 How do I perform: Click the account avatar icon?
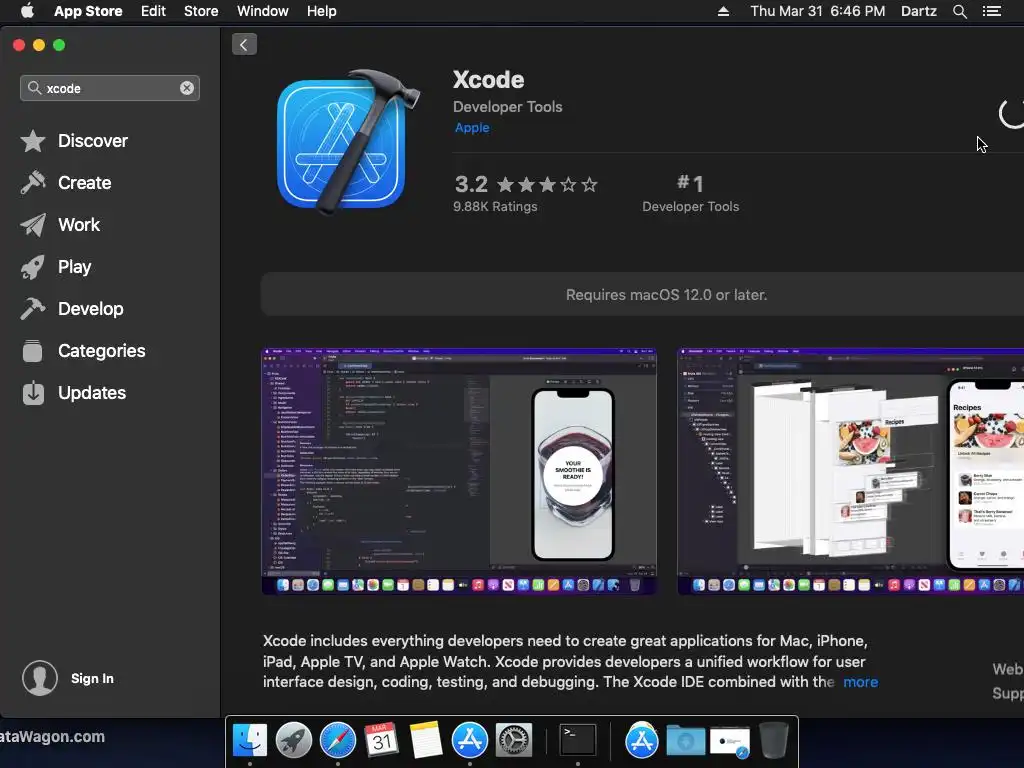point(40,678)
